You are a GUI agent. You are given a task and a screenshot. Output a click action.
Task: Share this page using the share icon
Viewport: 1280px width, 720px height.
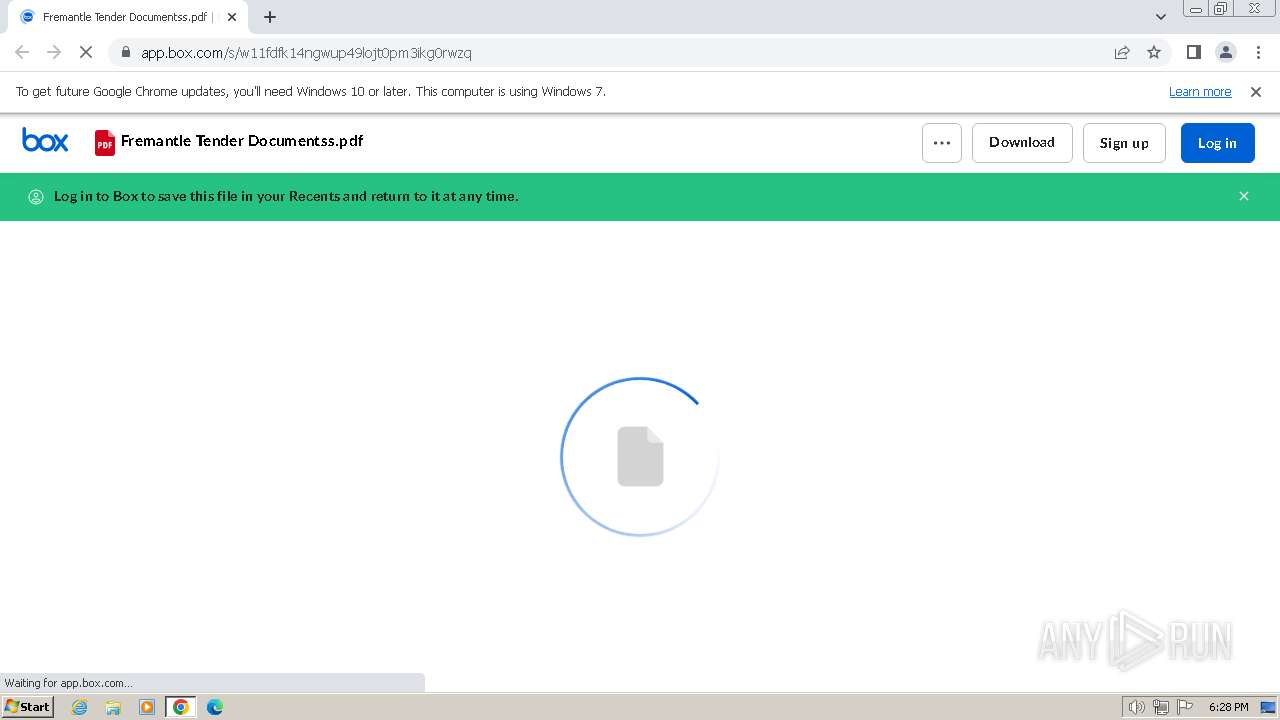(1122, 52)
